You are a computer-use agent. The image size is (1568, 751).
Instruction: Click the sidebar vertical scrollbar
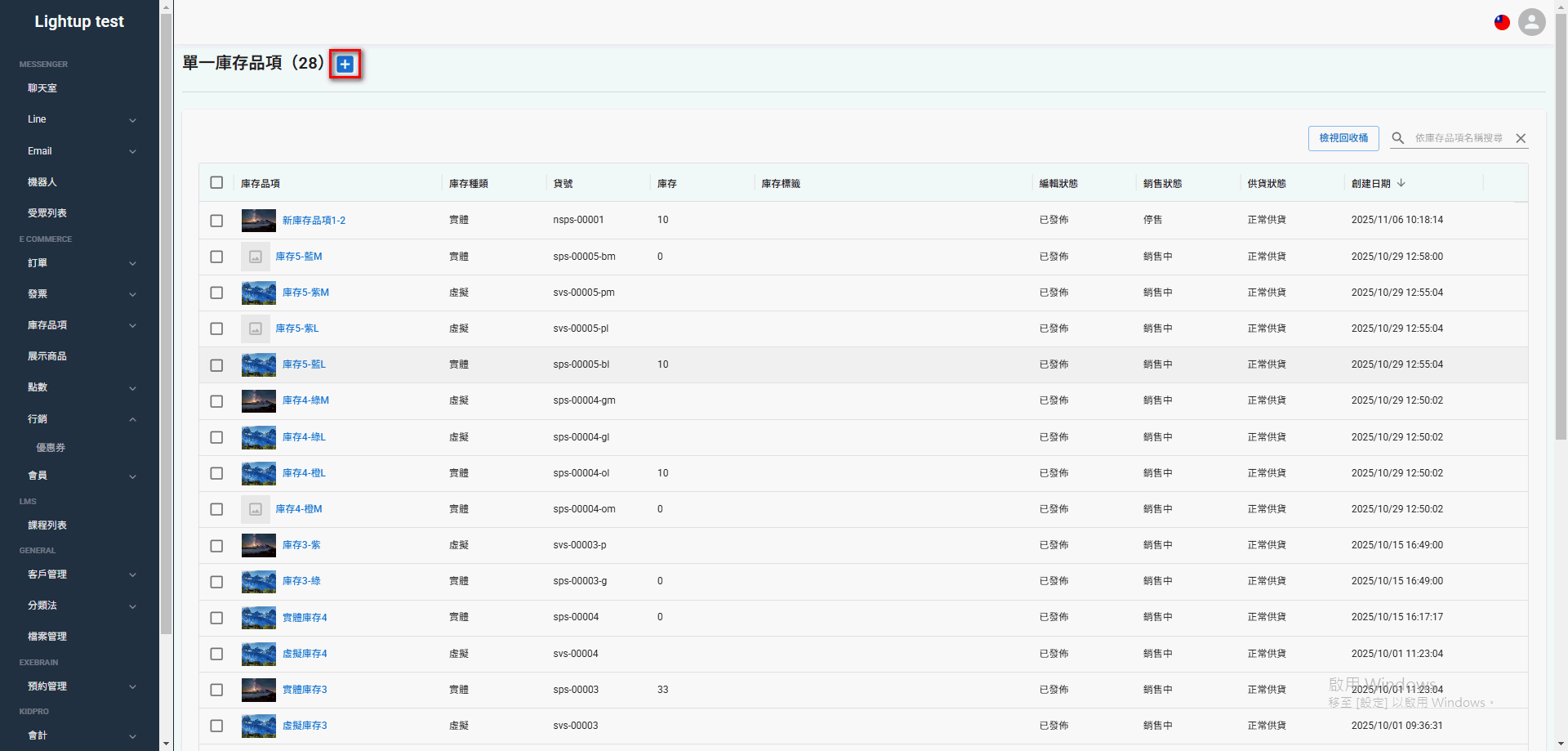point(166,324)
